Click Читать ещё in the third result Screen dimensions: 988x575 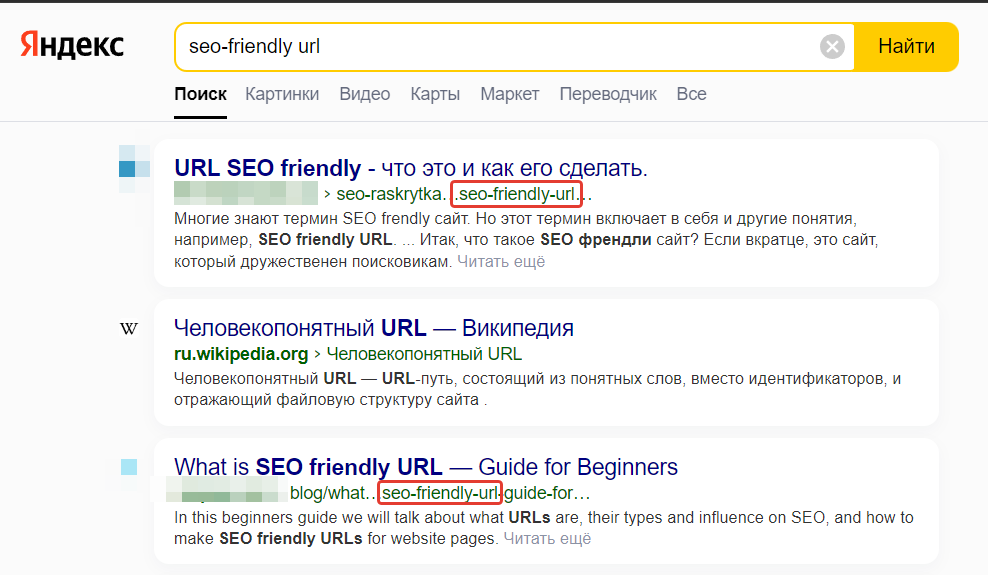click(x=547, y=538)
